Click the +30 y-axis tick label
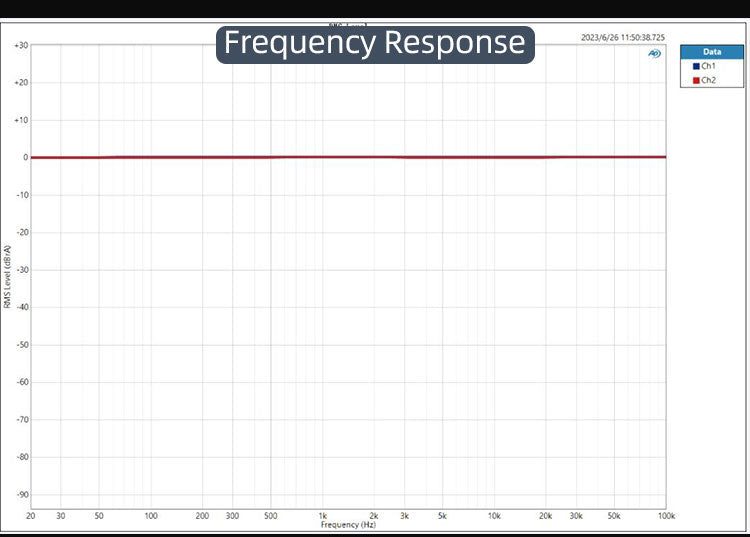 [21, 45]
